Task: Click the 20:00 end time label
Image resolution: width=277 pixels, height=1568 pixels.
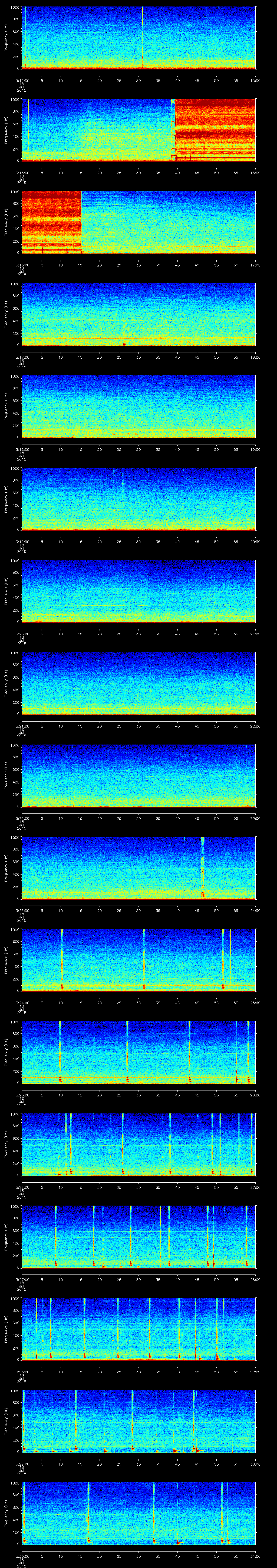Action: (x=255, y=542)
